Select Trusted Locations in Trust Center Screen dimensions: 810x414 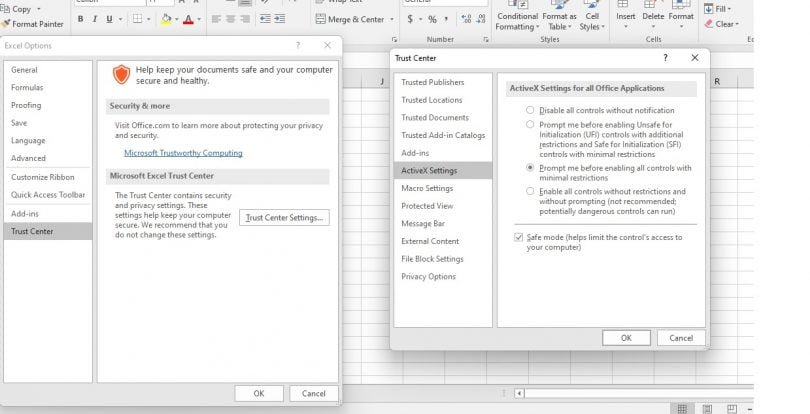click(x=443, y=100)
